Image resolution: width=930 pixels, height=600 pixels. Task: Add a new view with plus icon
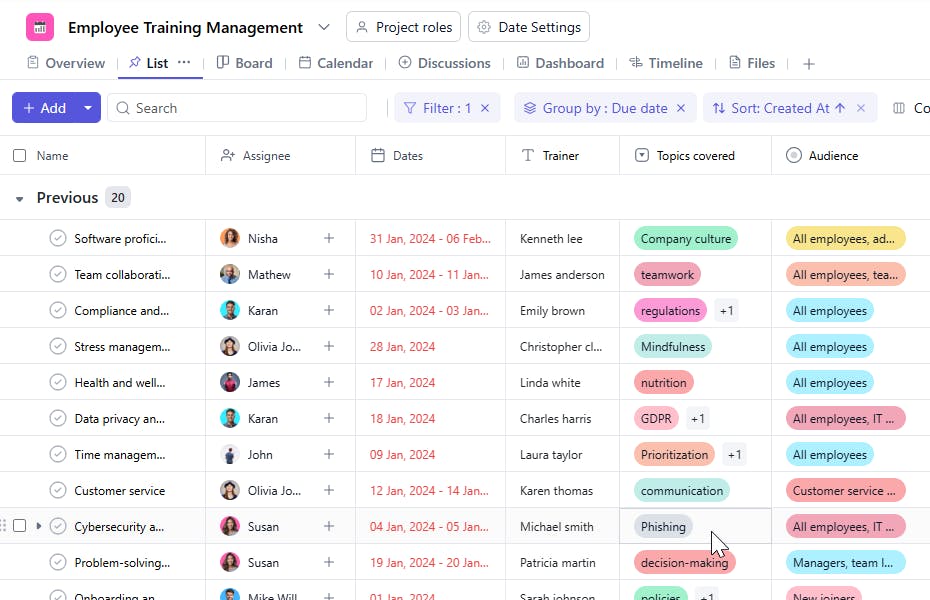click(808, 63)
